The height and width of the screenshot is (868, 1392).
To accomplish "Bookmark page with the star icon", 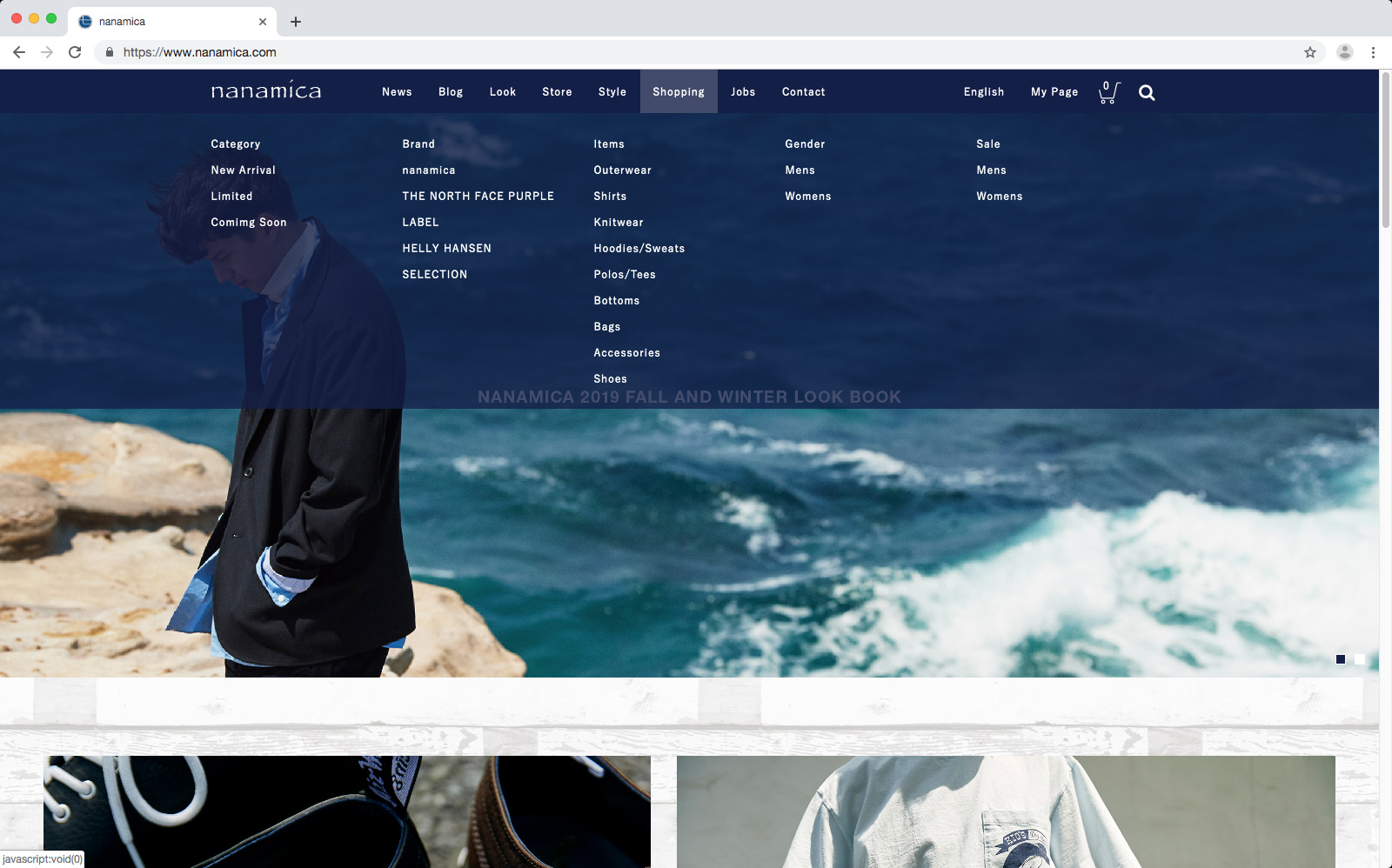I will coord(1310,52).
